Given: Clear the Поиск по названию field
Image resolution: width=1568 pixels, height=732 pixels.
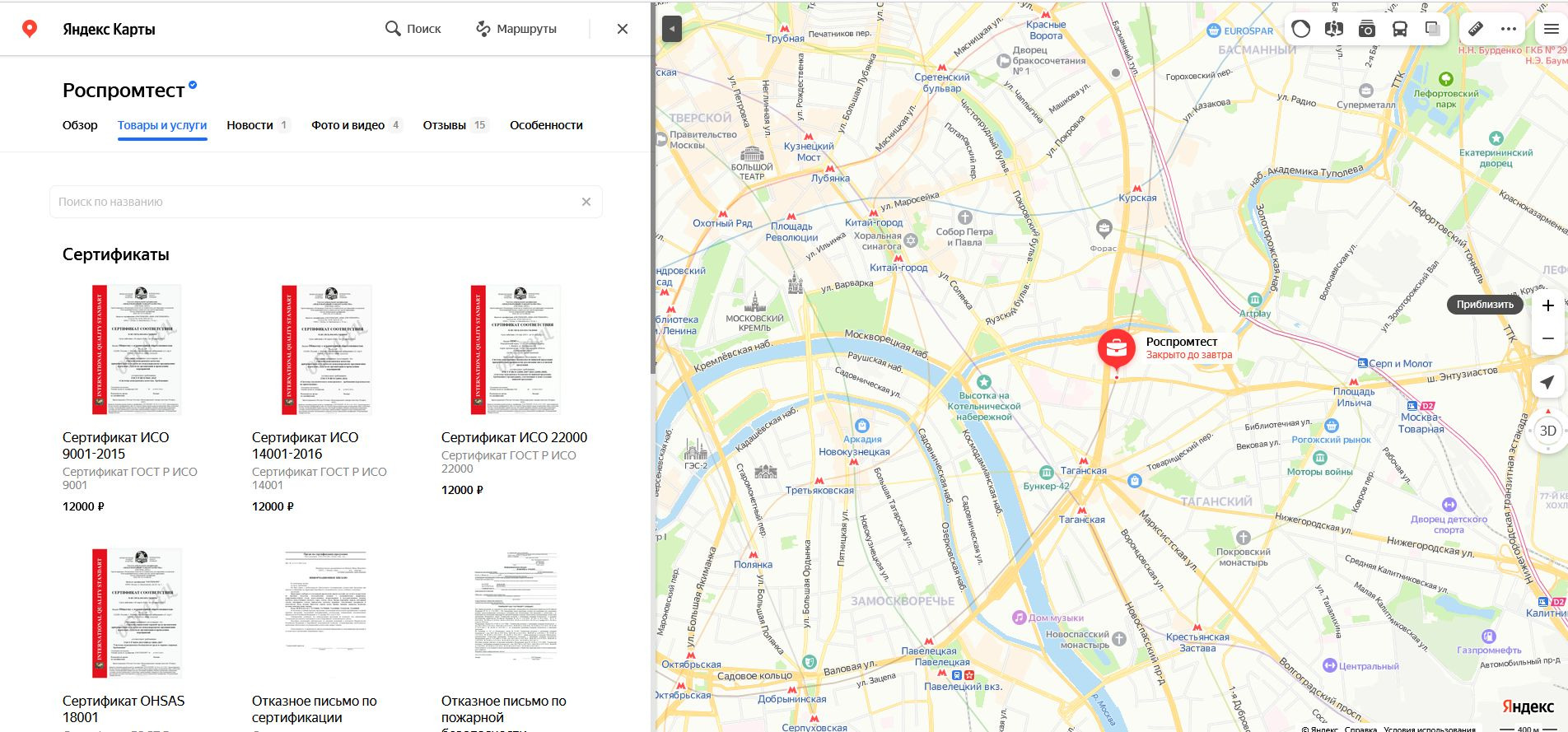Looking at the screenshot, I should (x=586, y=202).
